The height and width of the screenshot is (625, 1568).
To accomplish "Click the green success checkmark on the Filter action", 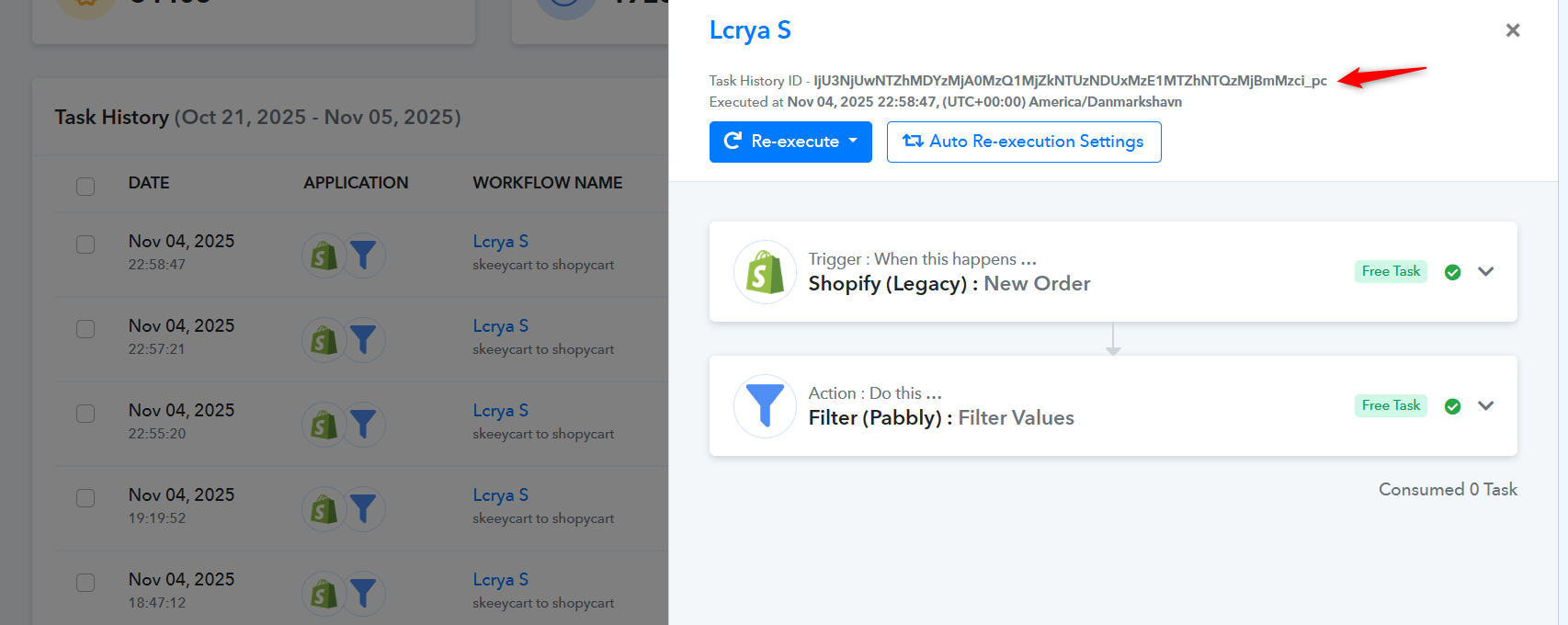I will tap(1452, 406).
